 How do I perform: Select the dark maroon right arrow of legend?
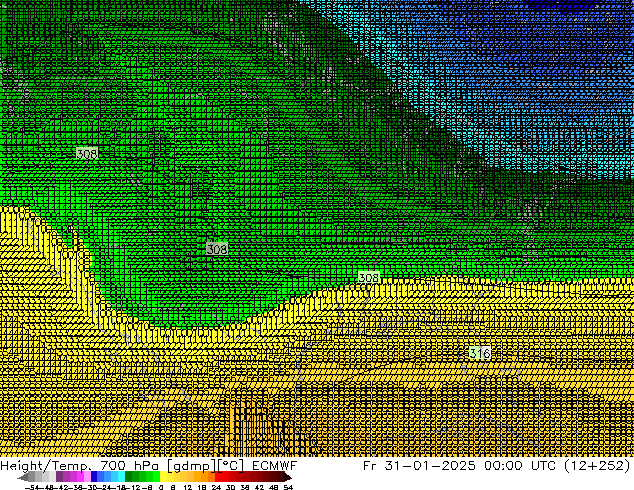pos(288,478)
